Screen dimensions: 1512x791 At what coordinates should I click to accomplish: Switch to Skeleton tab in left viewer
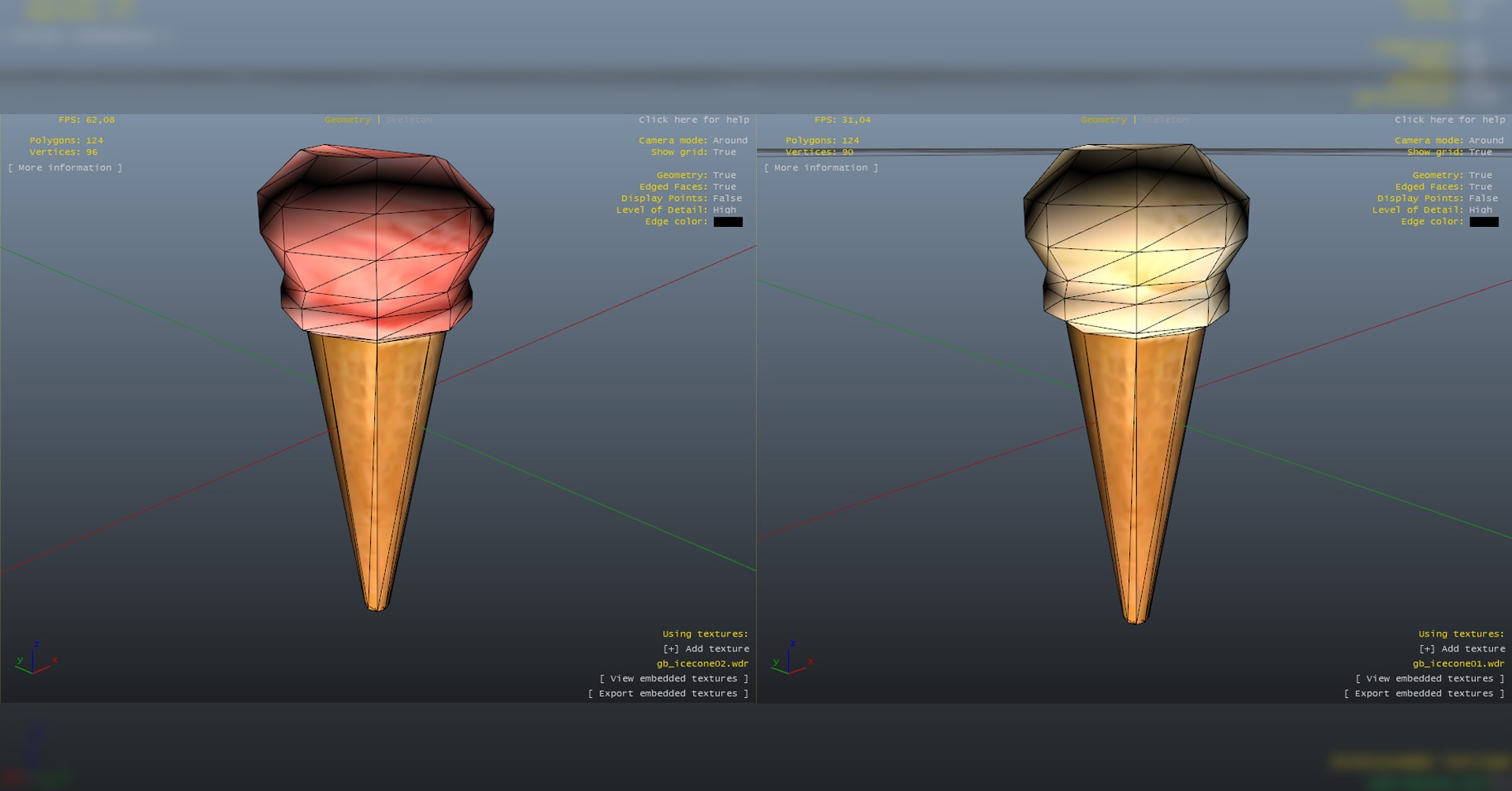(409, 120)
